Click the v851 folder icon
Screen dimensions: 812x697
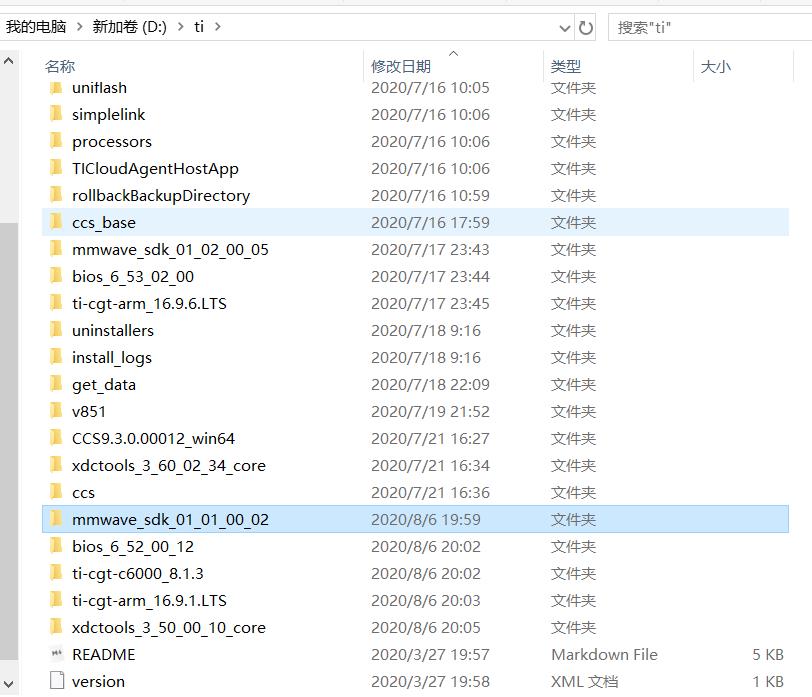[x=56, y=411]
